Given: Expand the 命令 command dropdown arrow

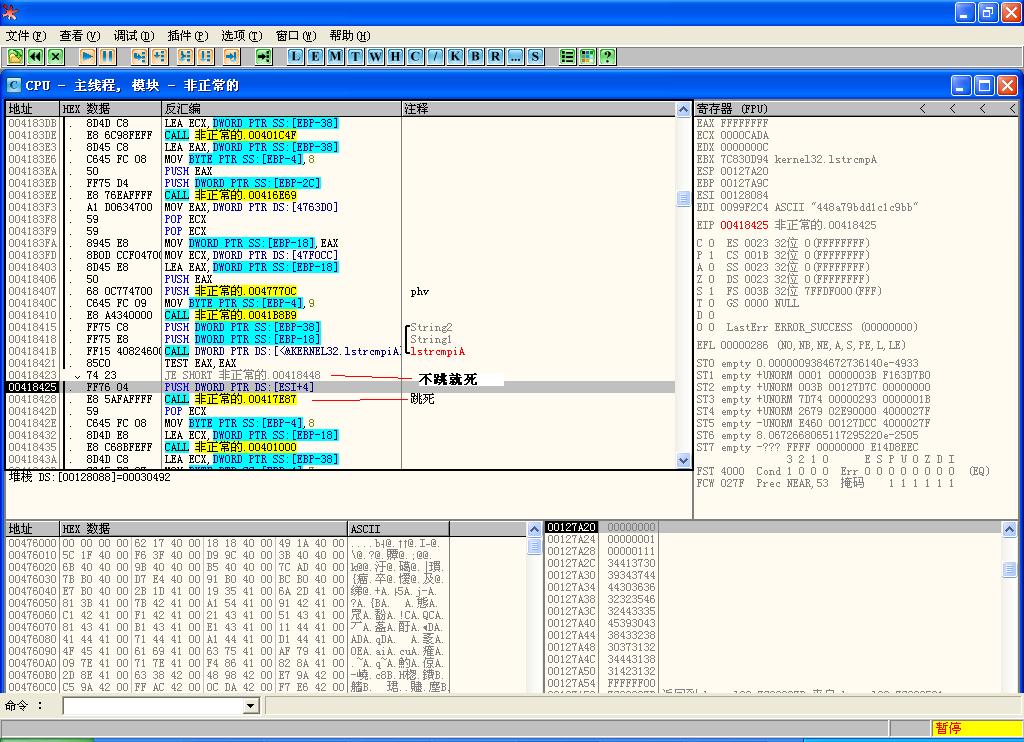Looking at the screenshot, I should tap(251, 705).
